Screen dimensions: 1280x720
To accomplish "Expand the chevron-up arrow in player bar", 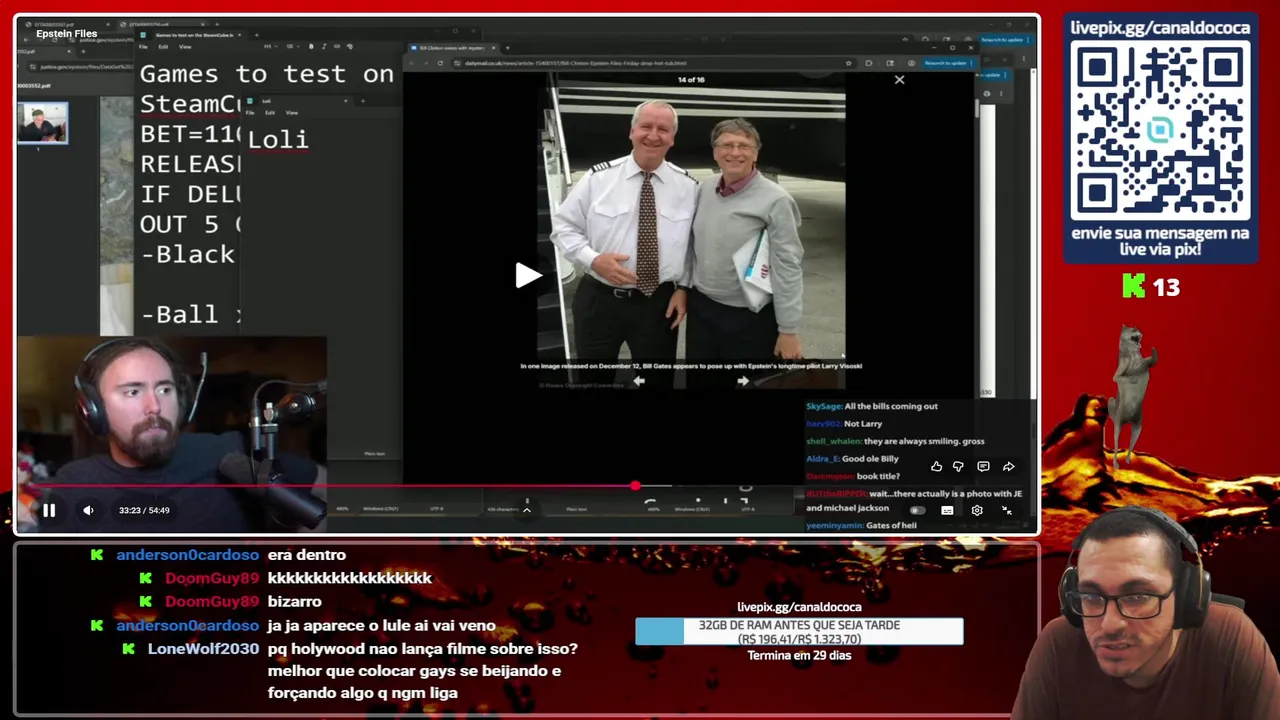I will tap(527, 510).
